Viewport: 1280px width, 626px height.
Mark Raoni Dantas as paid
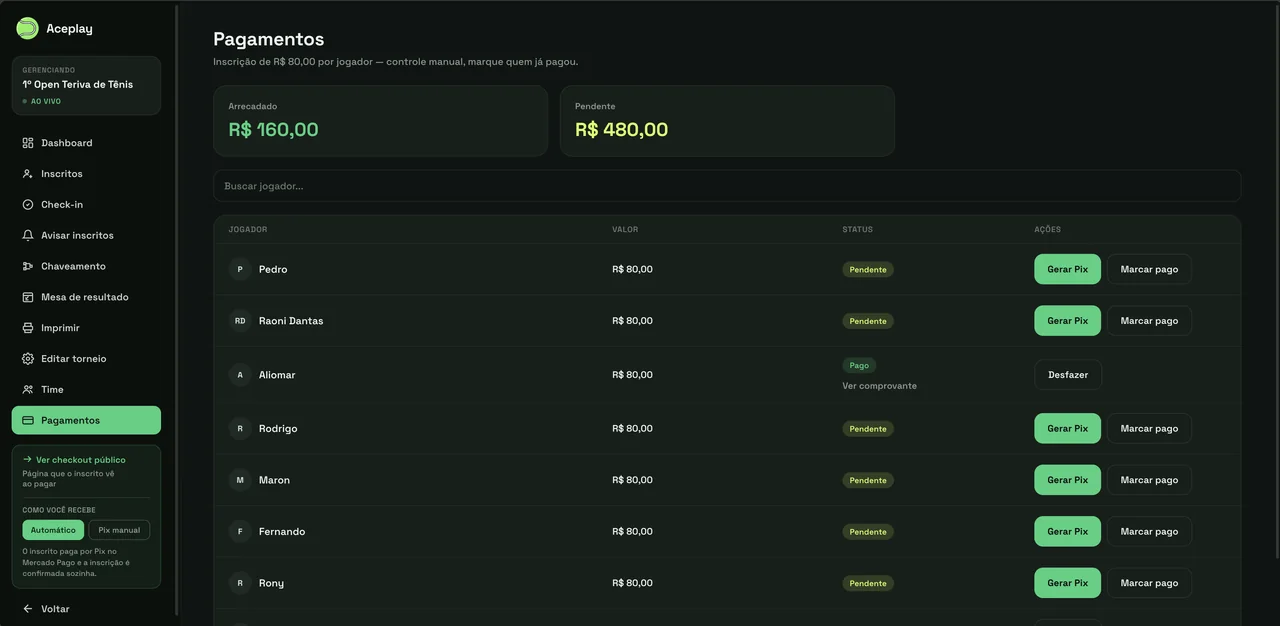pos(1149,321)
